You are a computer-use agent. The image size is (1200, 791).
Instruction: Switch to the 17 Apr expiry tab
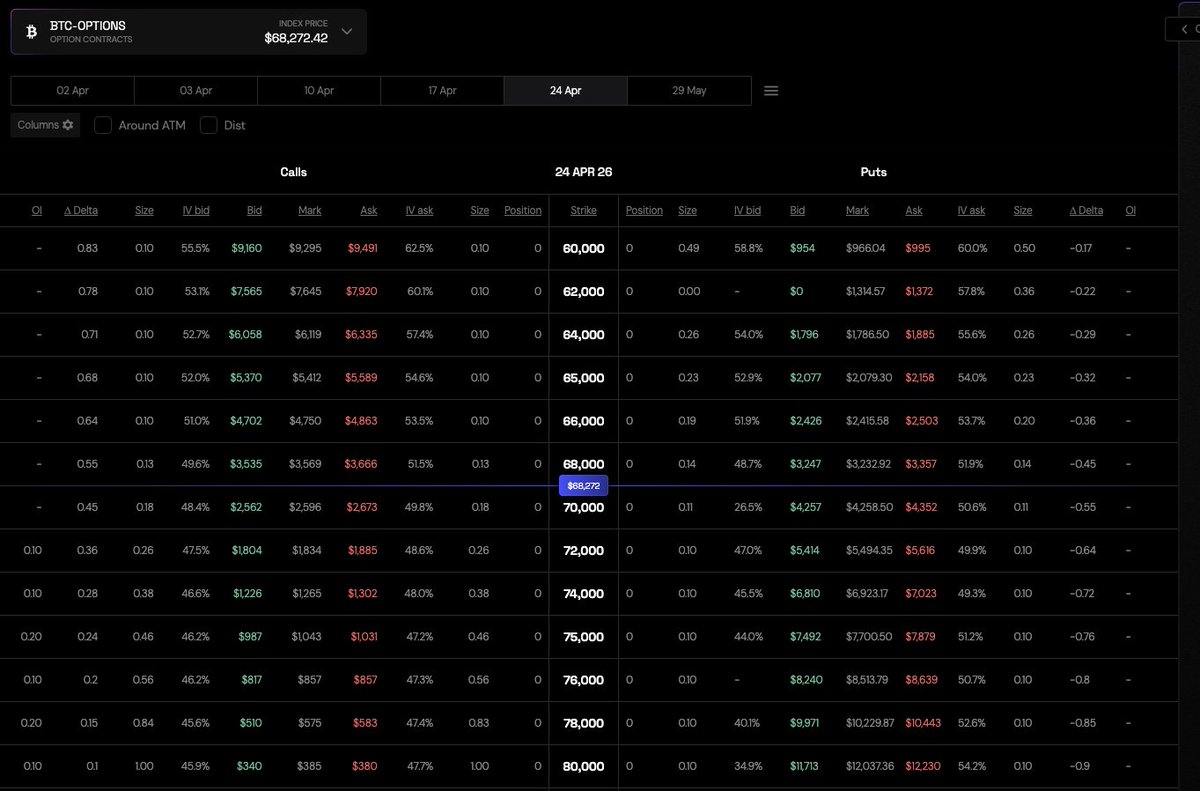(442, 90)
